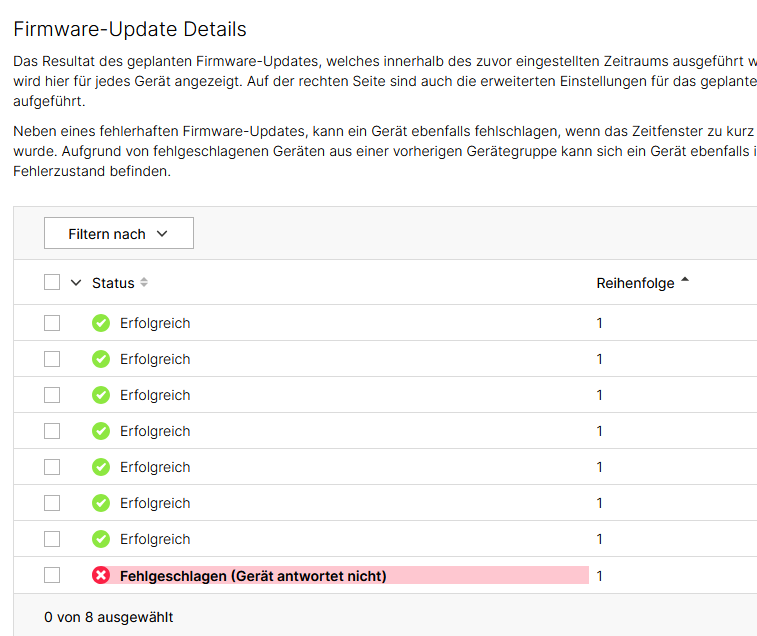Screen dimensions: 757x636
Task: Click the Fehlgeschlagen (Gerät antwortet nicht) text
Action: click(253, 575)
